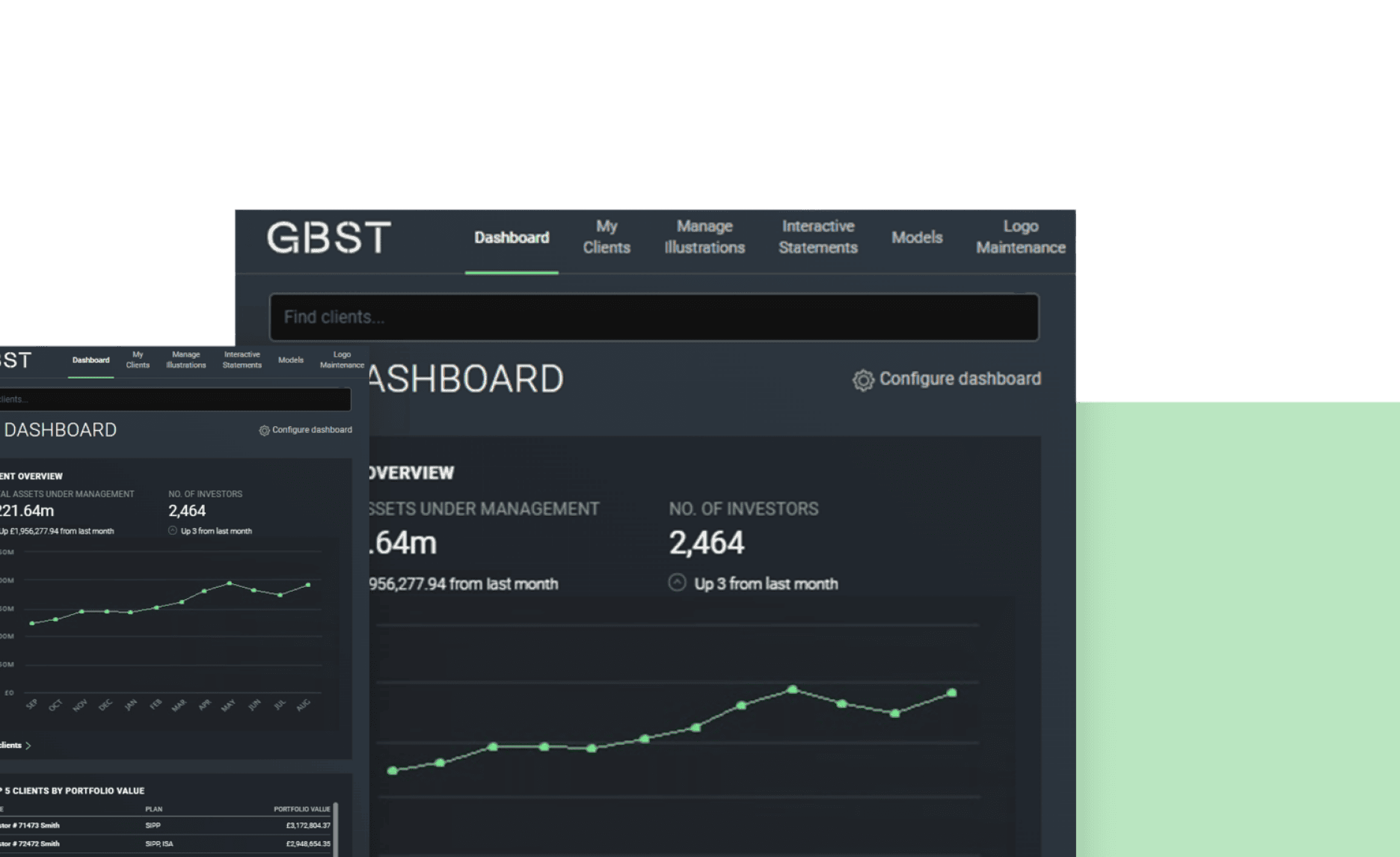Open Manage Illustrations in the large window
The width and height of the screenshot is (1400, 857).
704,237
